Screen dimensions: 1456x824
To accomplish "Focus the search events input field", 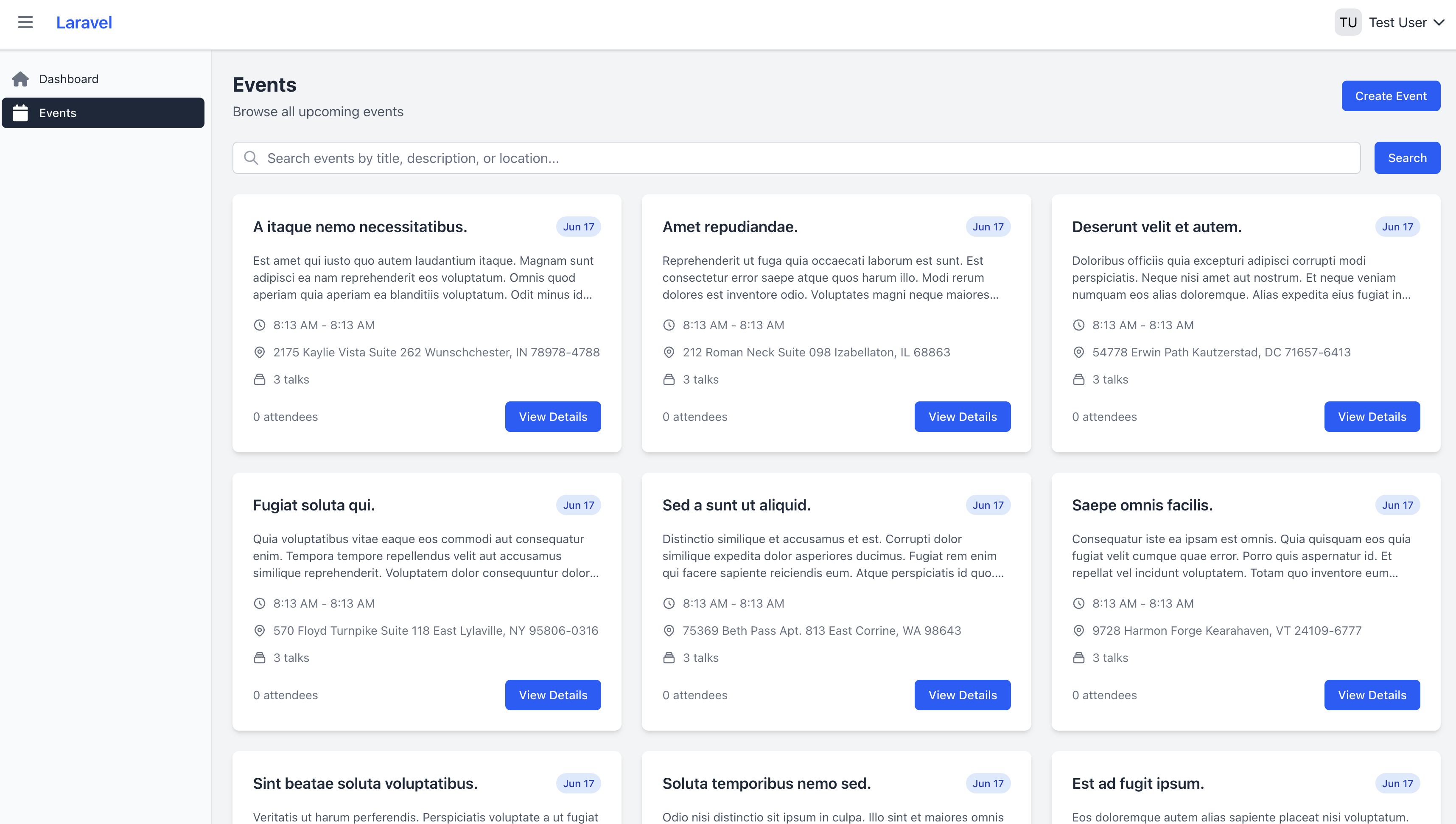I will (x=796, y=158).
